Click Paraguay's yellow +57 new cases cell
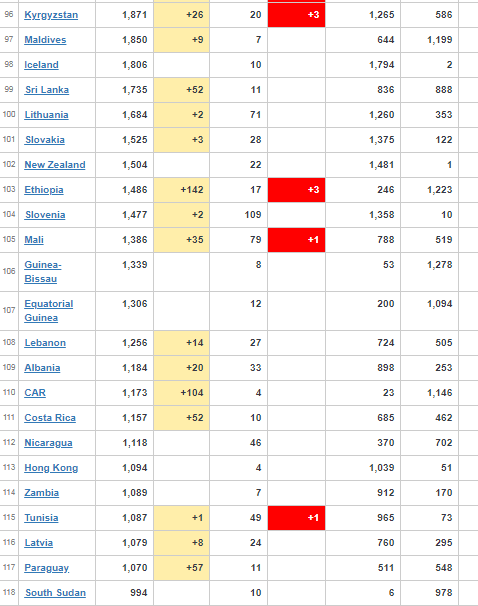 click(182, 568)
